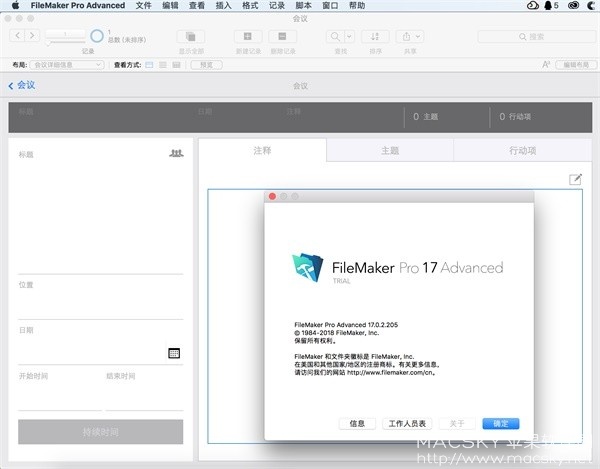
Task: Click the 确定 button
Action: click(x=501, y=423)
